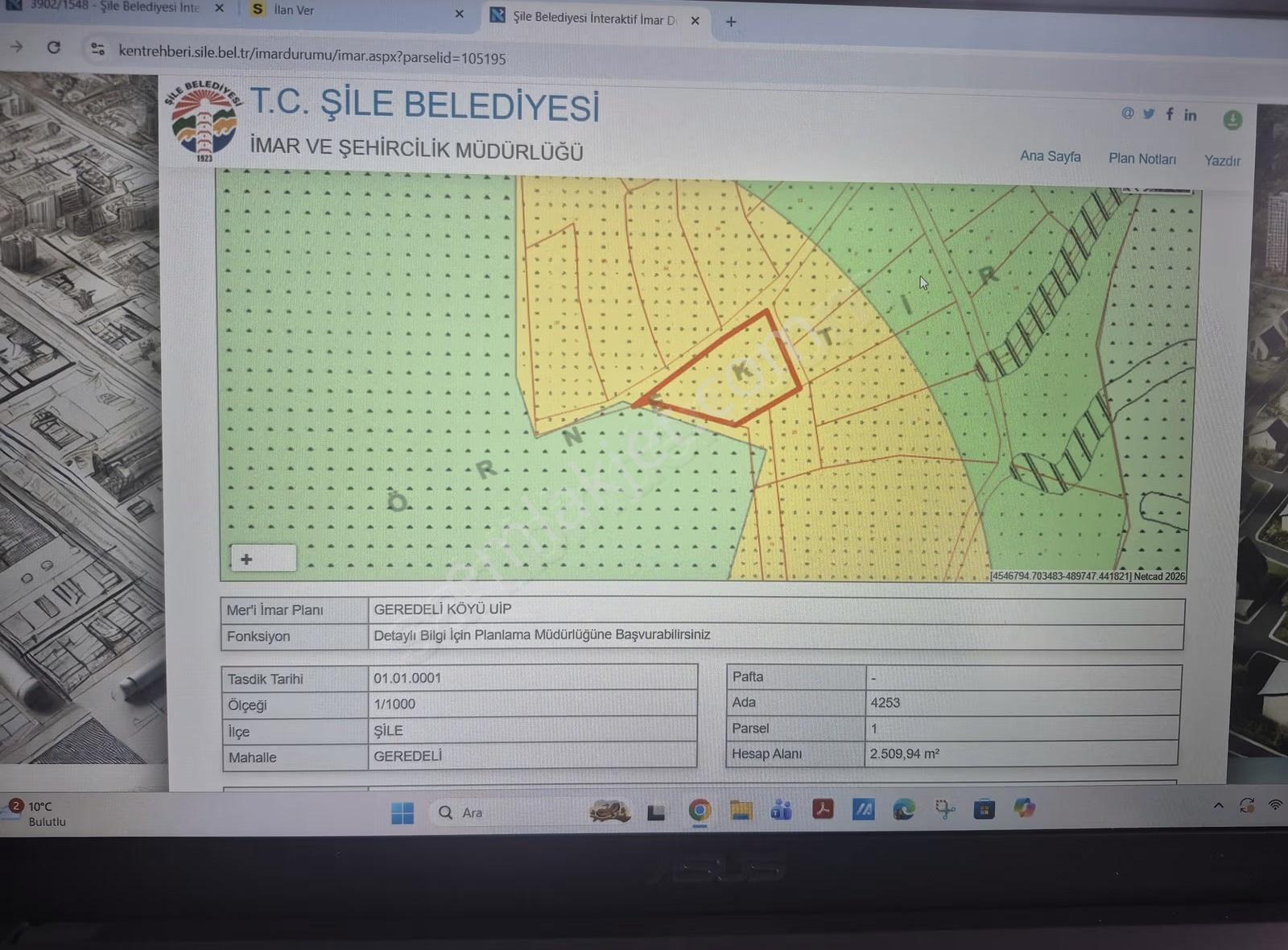Click the İlçe value ŞİLE

(388, 730)
